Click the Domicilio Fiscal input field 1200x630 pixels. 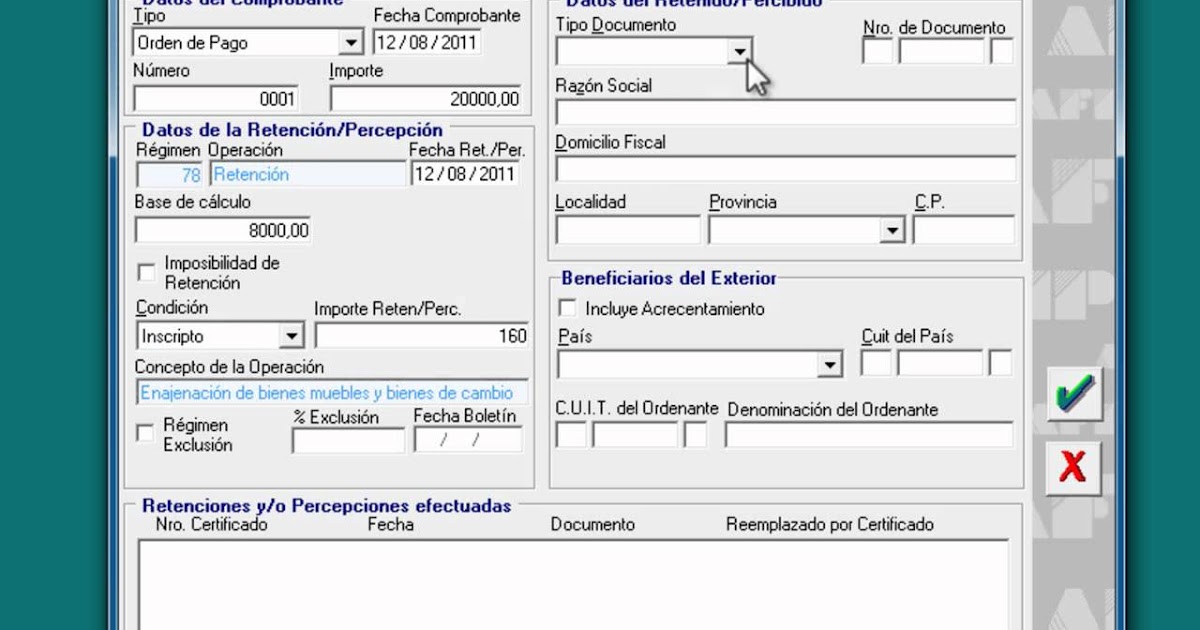pyautogui.click(x=786, y=169)
